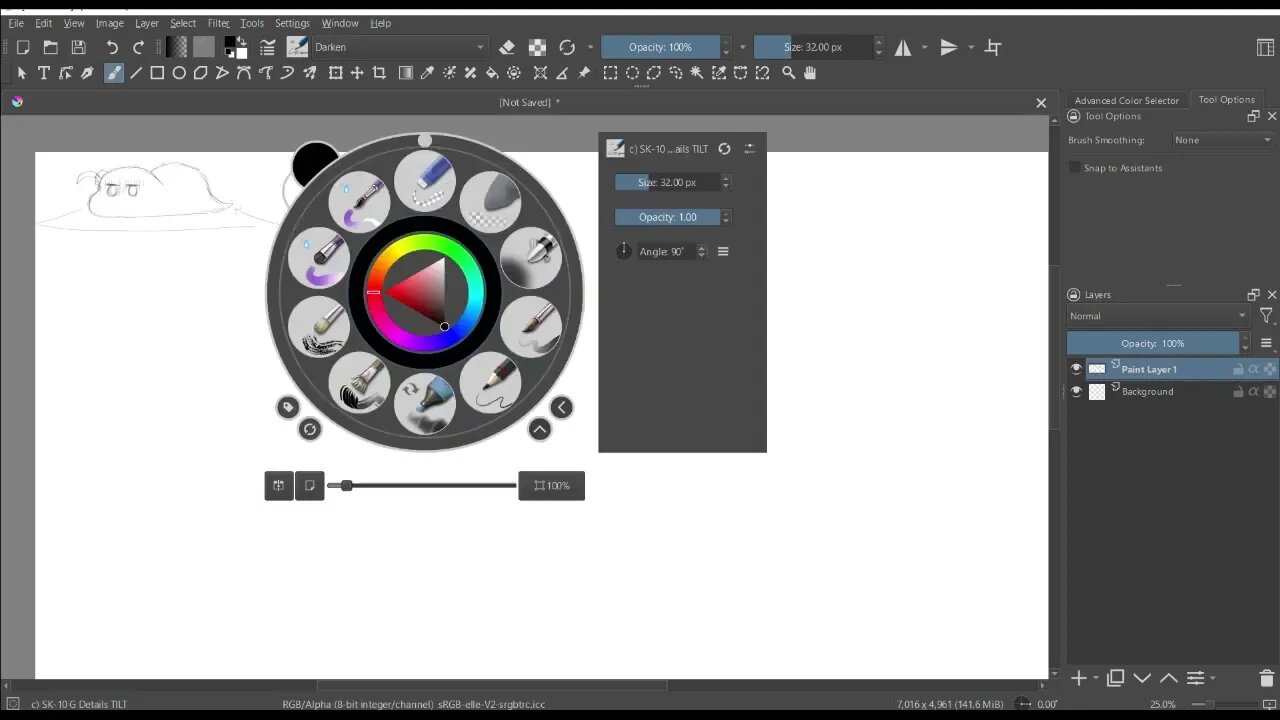Open brush settings editor

[267, 47]
